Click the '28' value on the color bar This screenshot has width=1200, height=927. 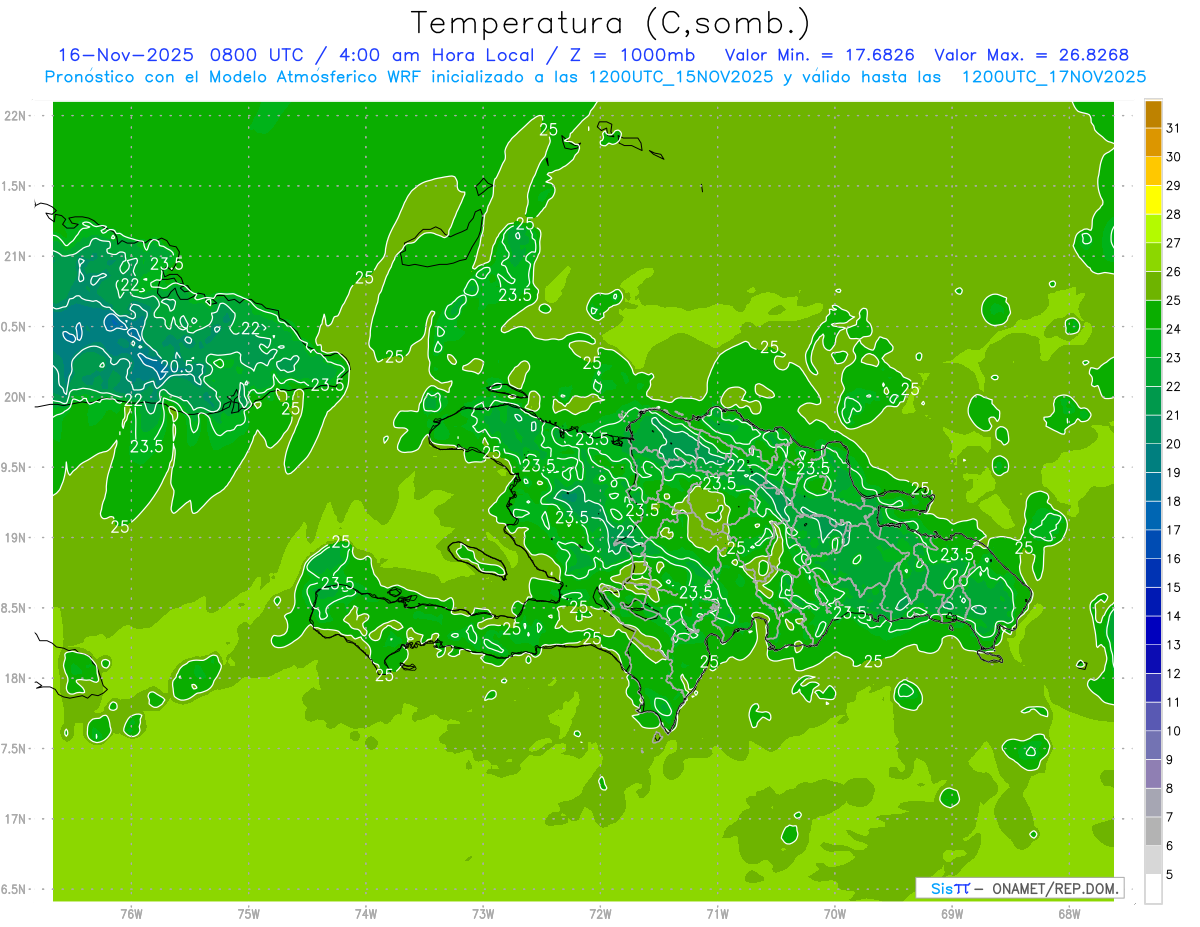tap(1174, 214)
